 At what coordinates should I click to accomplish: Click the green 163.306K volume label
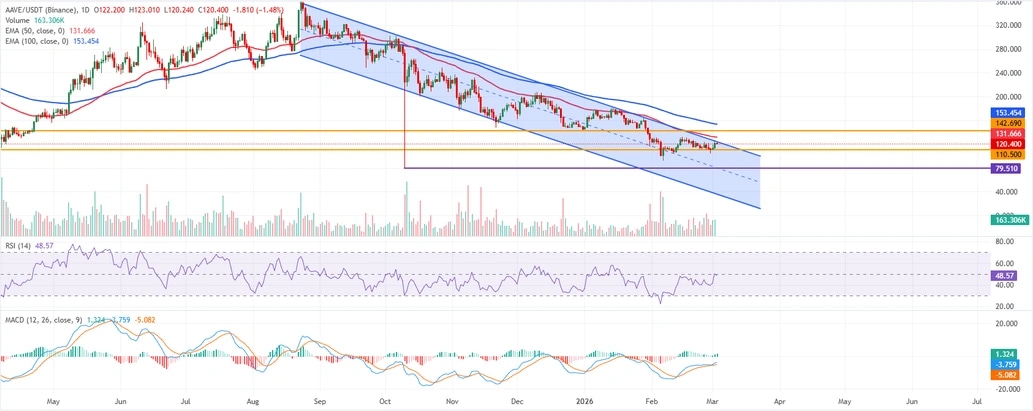click(1009, 219)
